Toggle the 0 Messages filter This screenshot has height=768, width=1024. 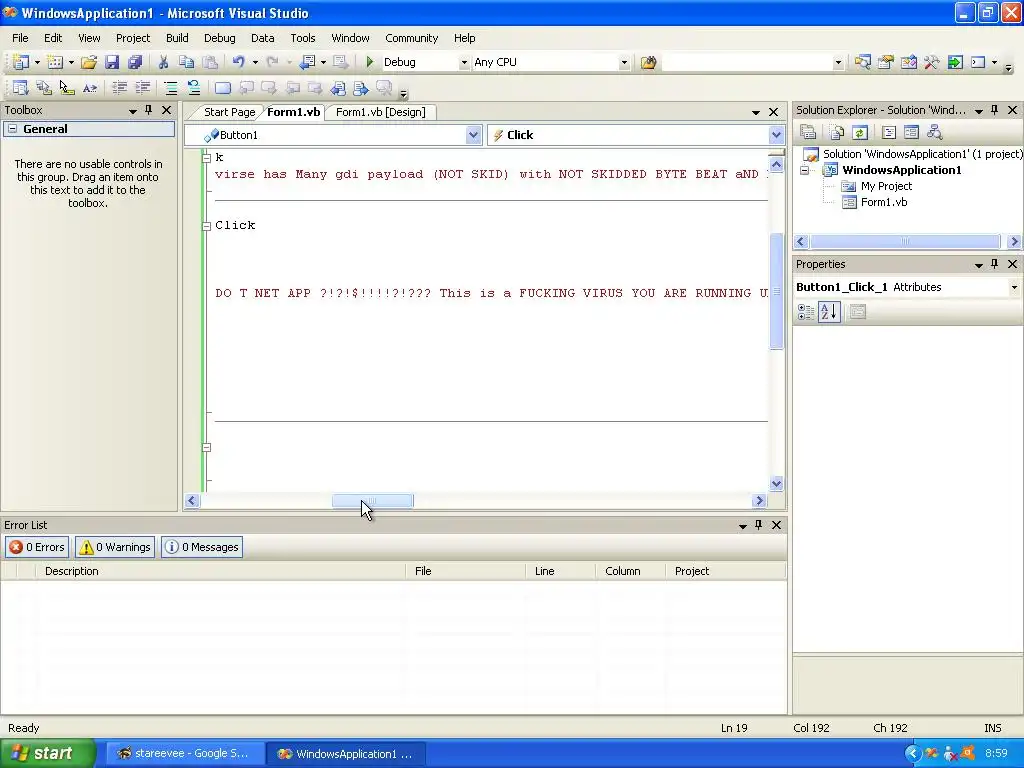(x=202, y=547)
